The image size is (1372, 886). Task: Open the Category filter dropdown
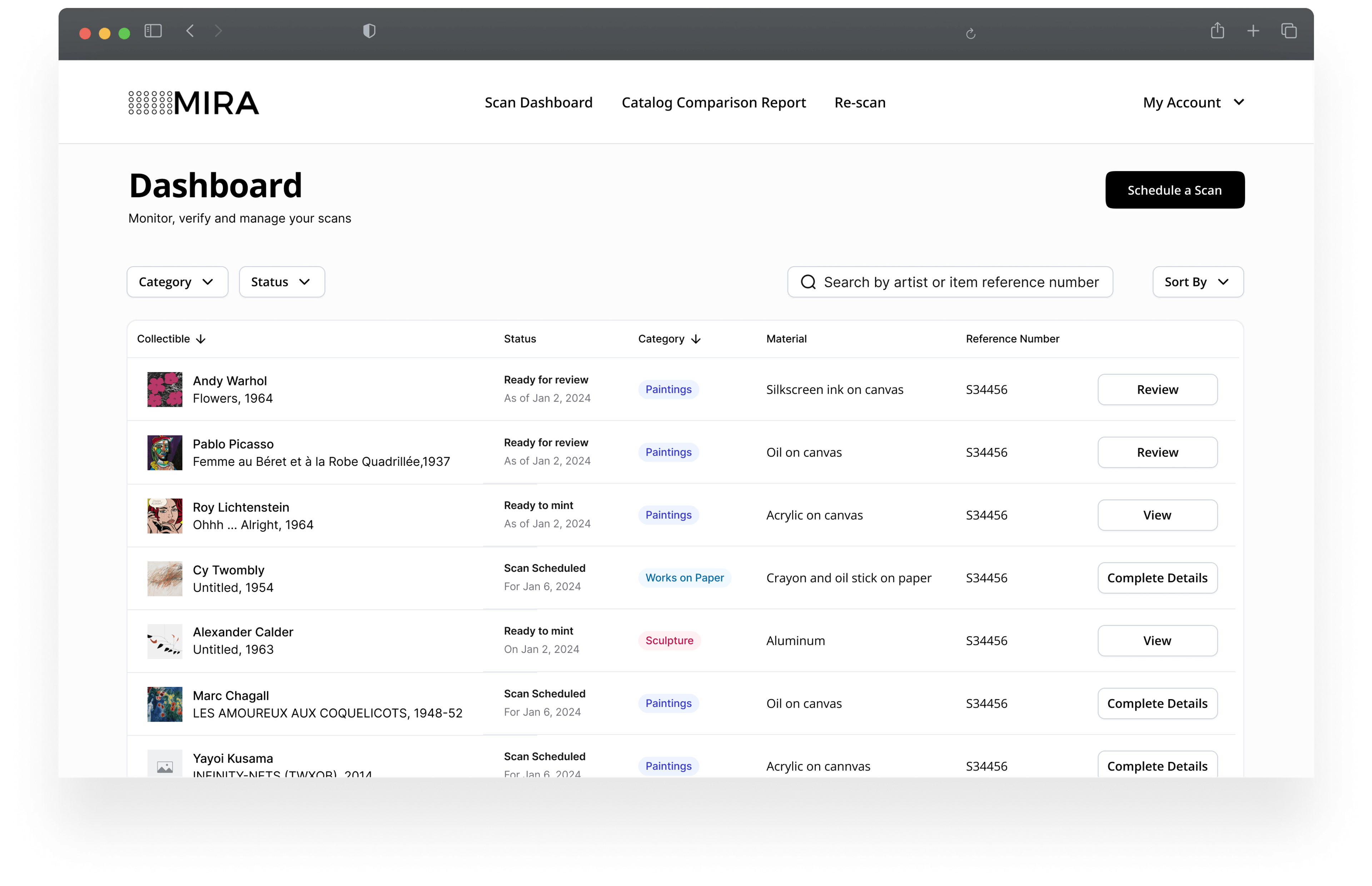(177, 282)
